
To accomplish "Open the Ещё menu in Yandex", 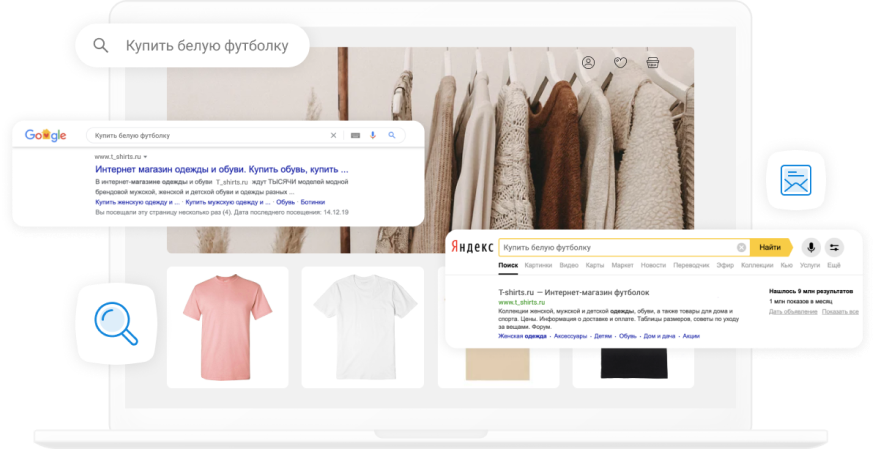I will click(x=834, y=265).
